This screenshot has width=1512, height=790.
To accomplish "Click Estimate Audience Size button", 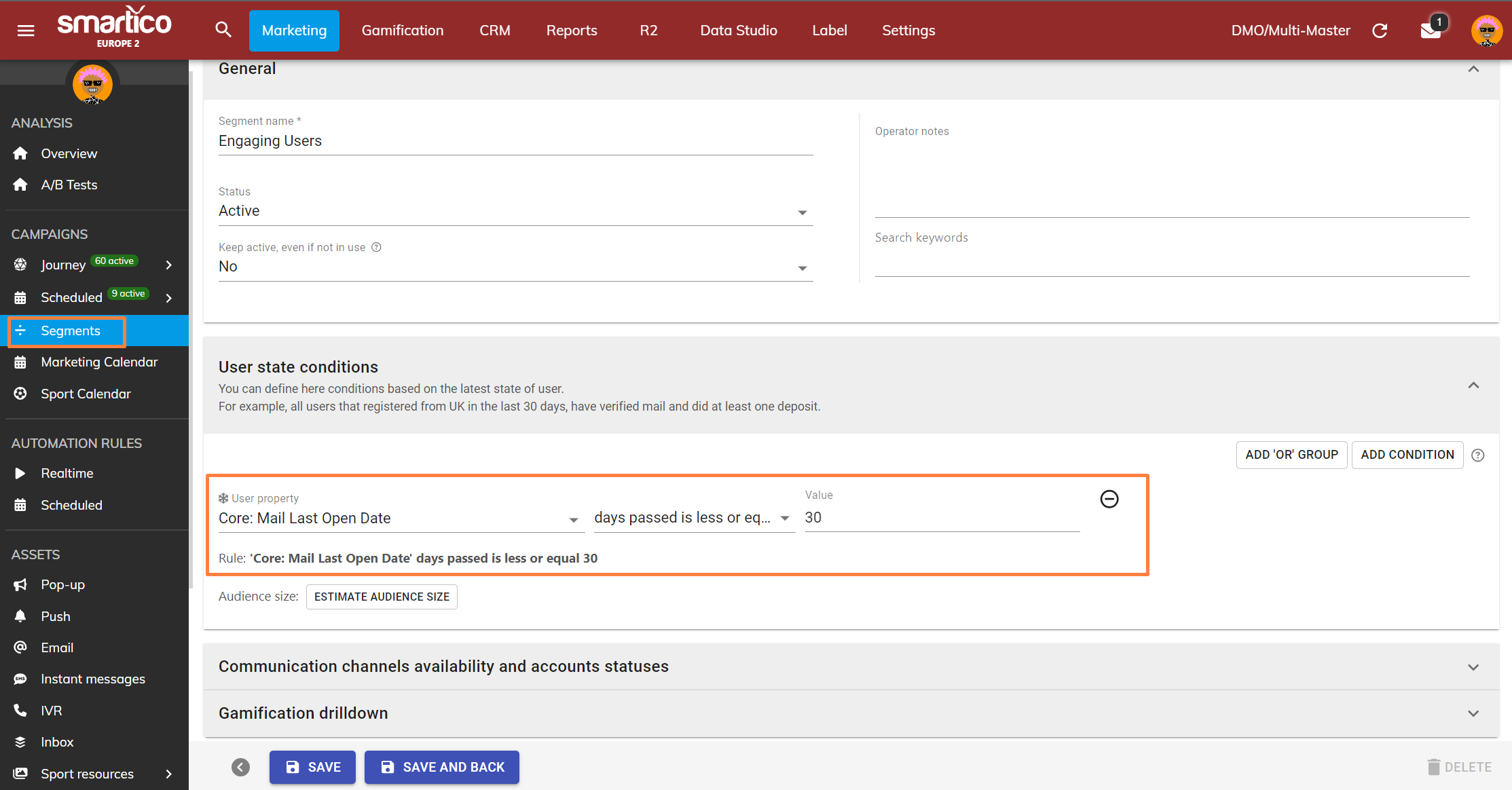I will (382, 597).
